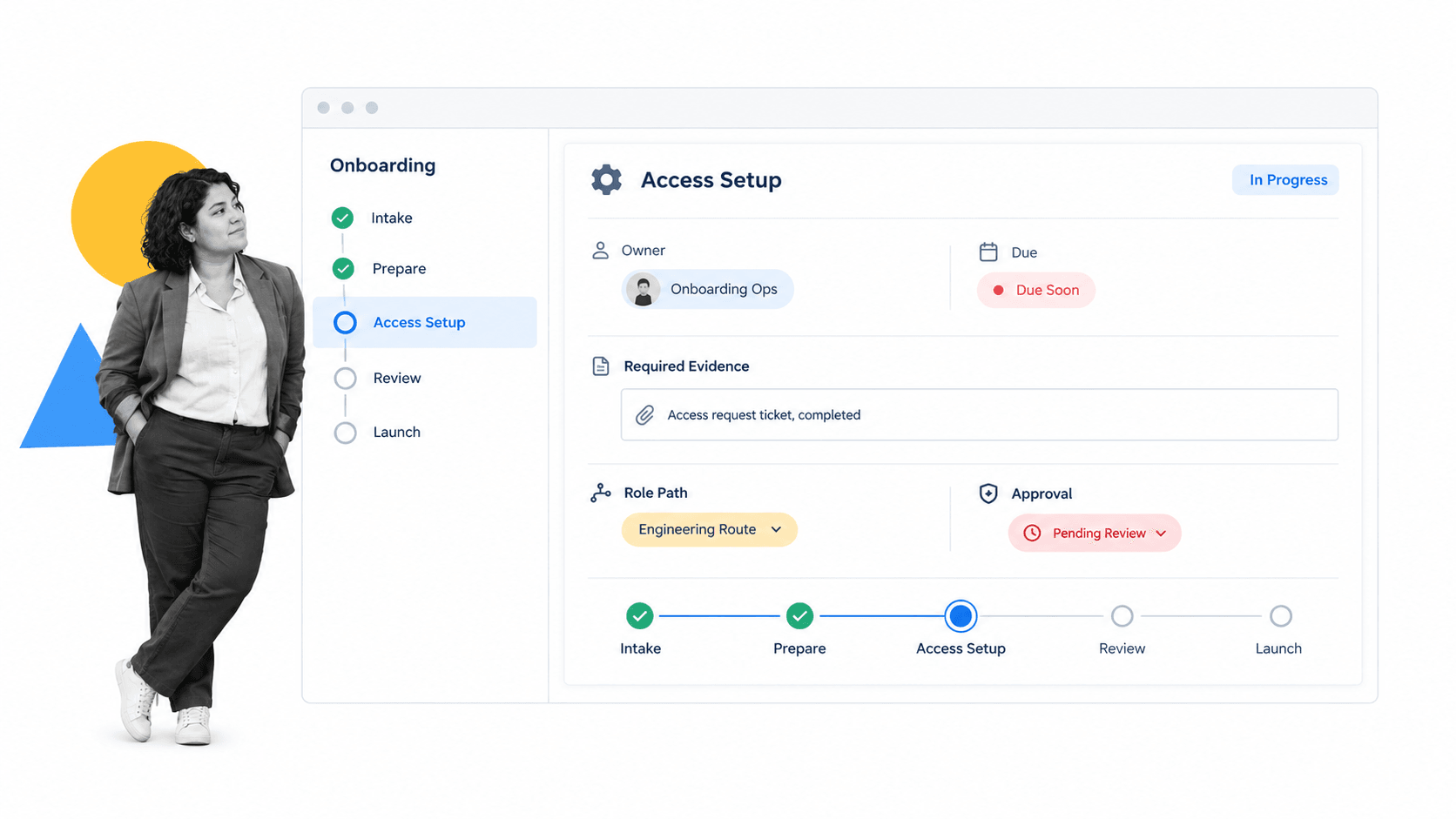Click the In Progress status badge

(x=1285, y=180)
